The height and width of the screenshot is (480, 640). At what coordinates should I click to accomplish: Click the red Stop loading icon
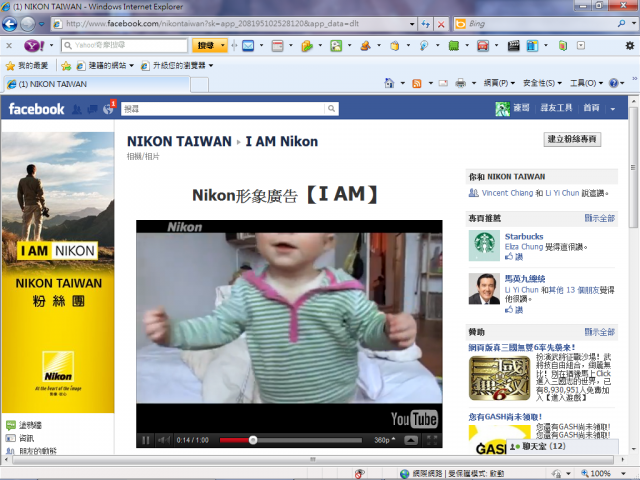coord(441,24)
